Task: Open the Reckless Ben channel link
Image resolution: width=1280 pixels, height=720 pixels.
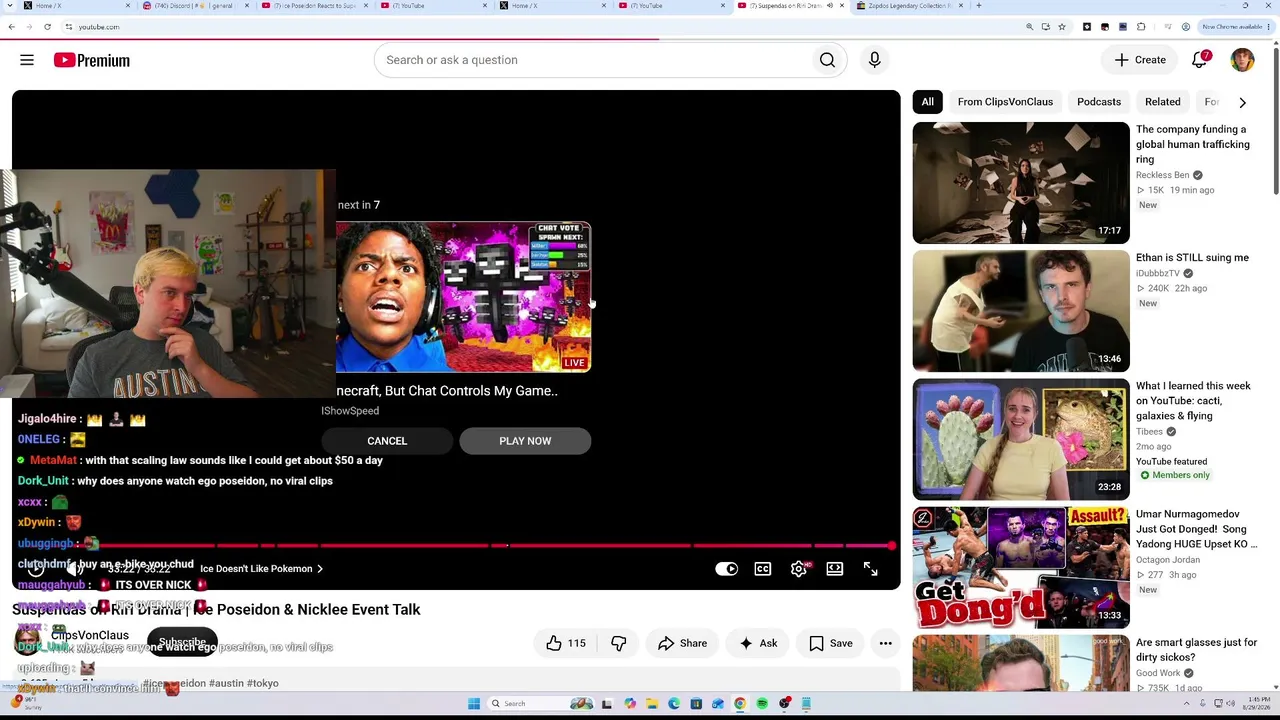Action: pos(1162,175)
